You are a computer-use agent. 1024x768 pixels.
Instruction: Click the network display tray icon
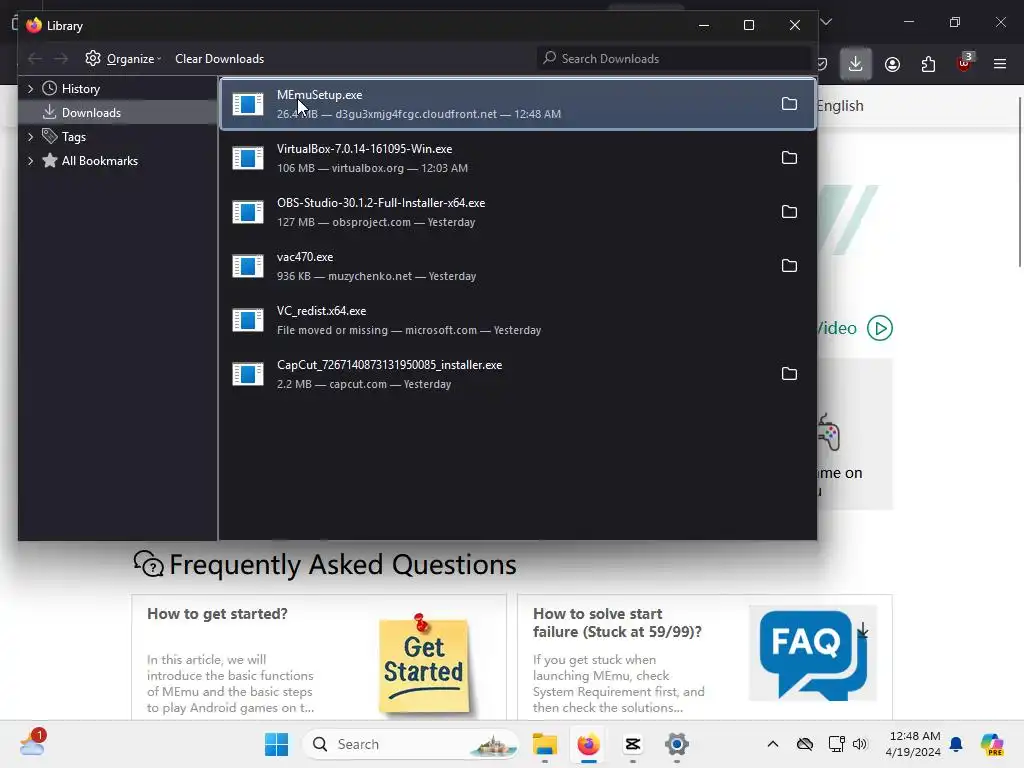pos(836,744)
